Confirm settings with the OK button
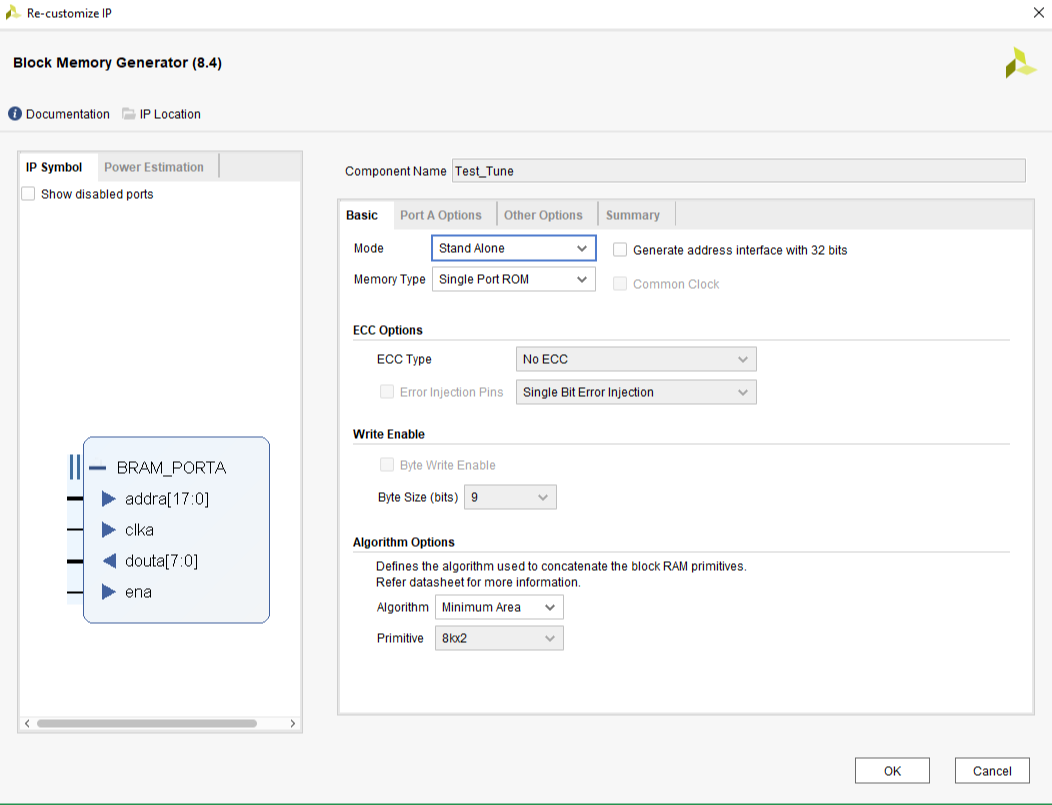Viewport: 1052px width, 805px height. click(891, 770)
